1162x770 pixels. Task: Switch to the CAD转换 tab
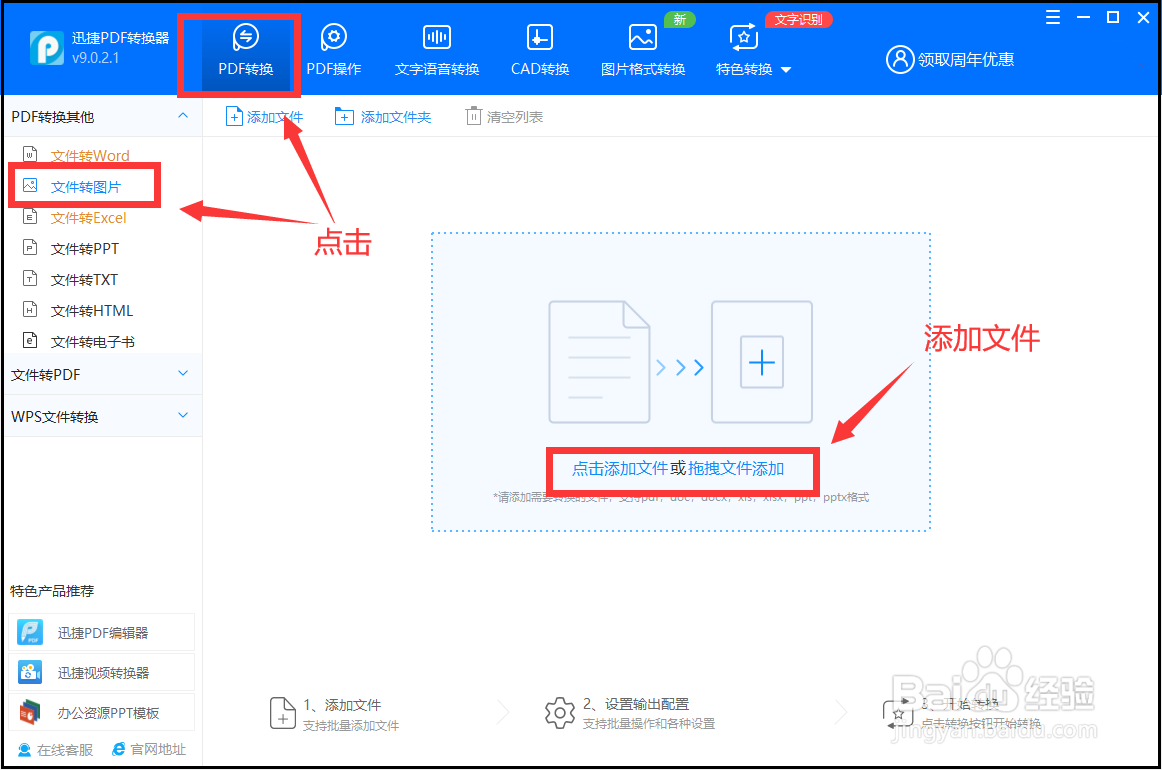point(540,52)
